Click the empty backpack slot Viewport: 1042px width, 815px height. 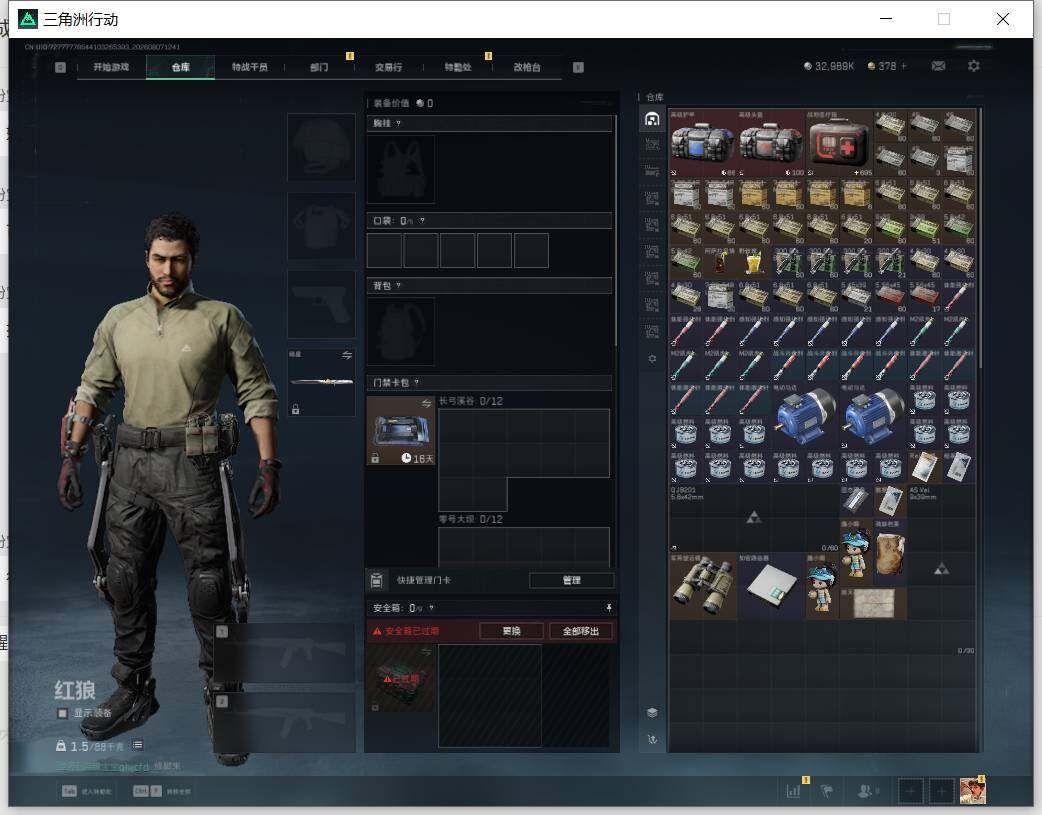point(401,332)
